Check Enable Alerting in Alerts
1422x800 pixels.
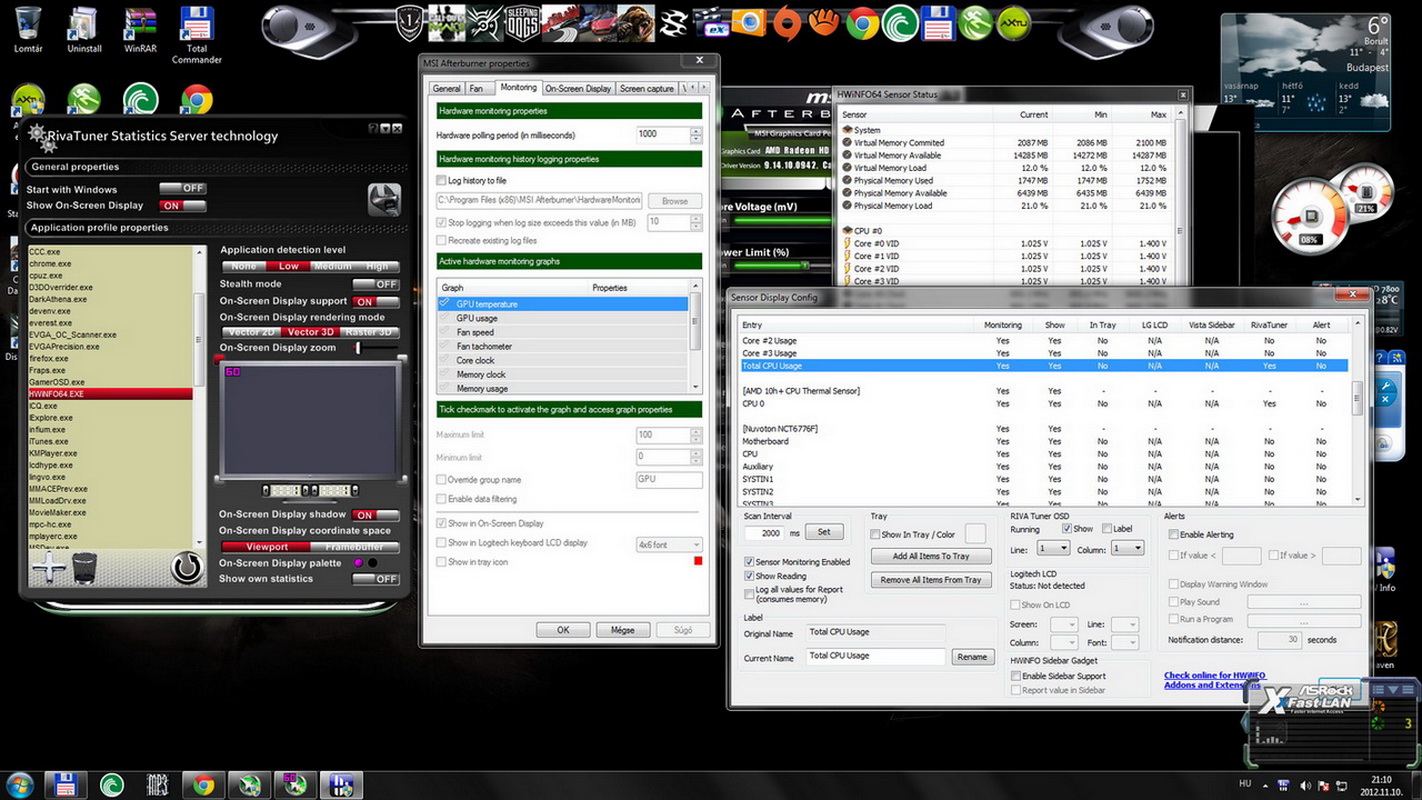click(x=1173, y=535)
